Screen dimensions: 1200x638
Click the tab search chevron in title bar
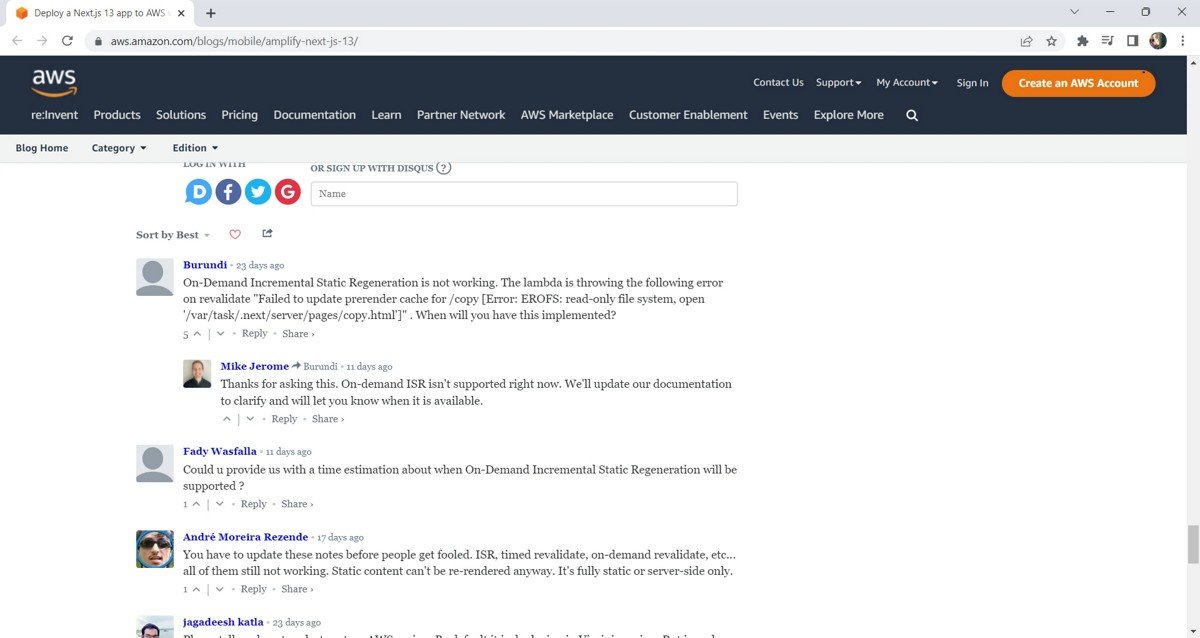[x=1075, y=12]
